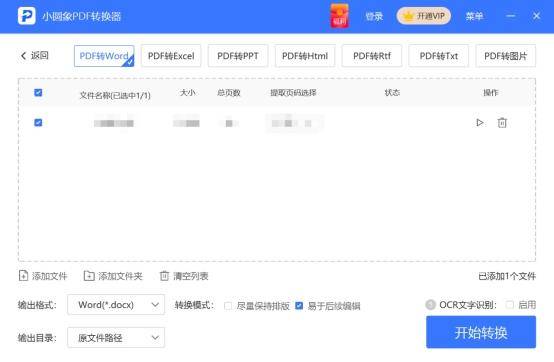This screenshot has width=554, height=362.
Task: Click the 开始转换 button
Action: (481, 332)
